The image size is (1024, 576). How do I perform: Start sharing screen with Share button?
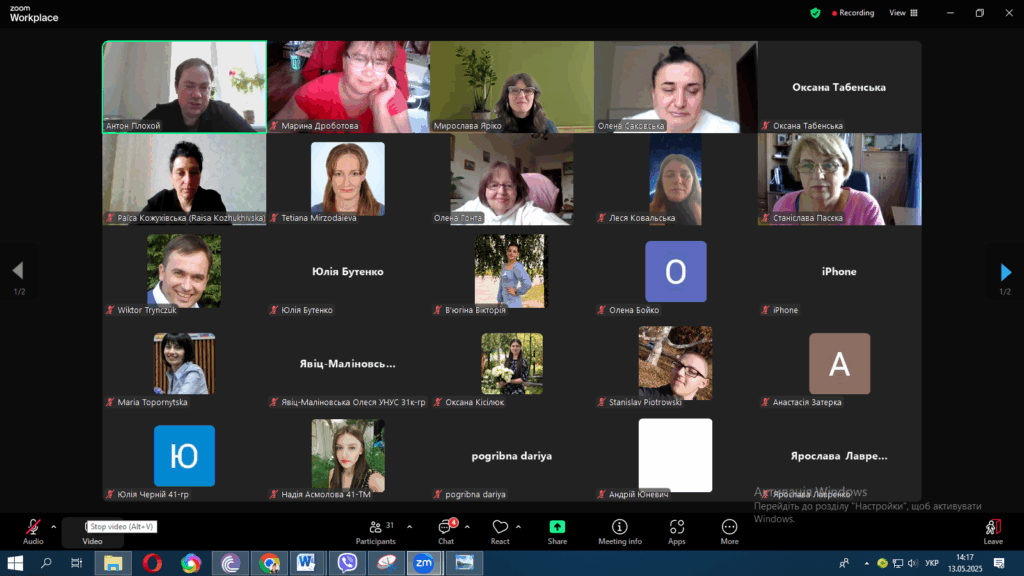coord(557,528)
